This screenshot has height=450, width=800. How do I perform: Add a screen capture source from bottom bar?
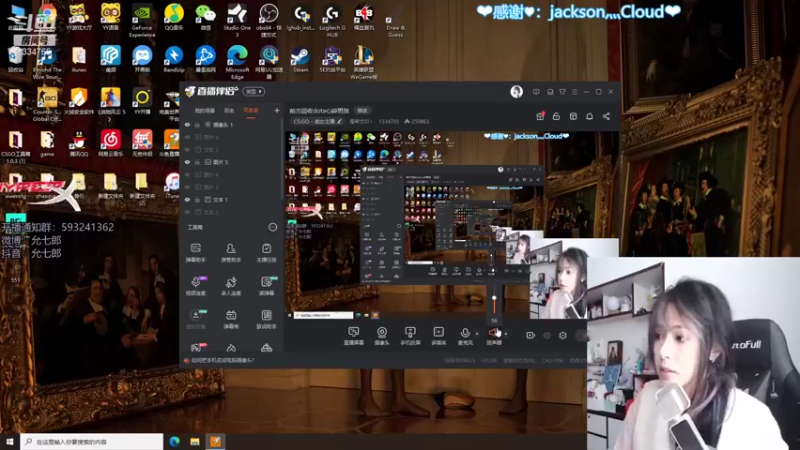pyautogui.click(x=353, y=336)
